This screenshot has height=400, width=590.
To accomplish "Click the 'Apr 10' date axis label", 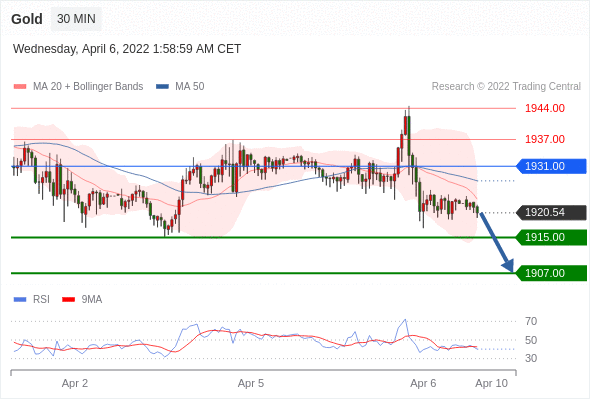I will tap(491, 383).
